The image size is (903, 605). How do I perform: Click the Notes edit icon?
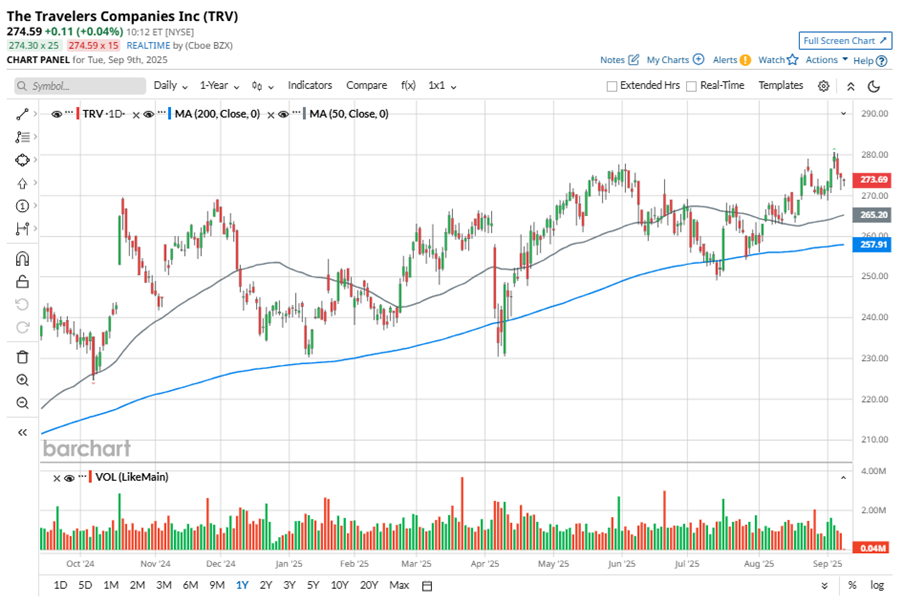(633, 59)
